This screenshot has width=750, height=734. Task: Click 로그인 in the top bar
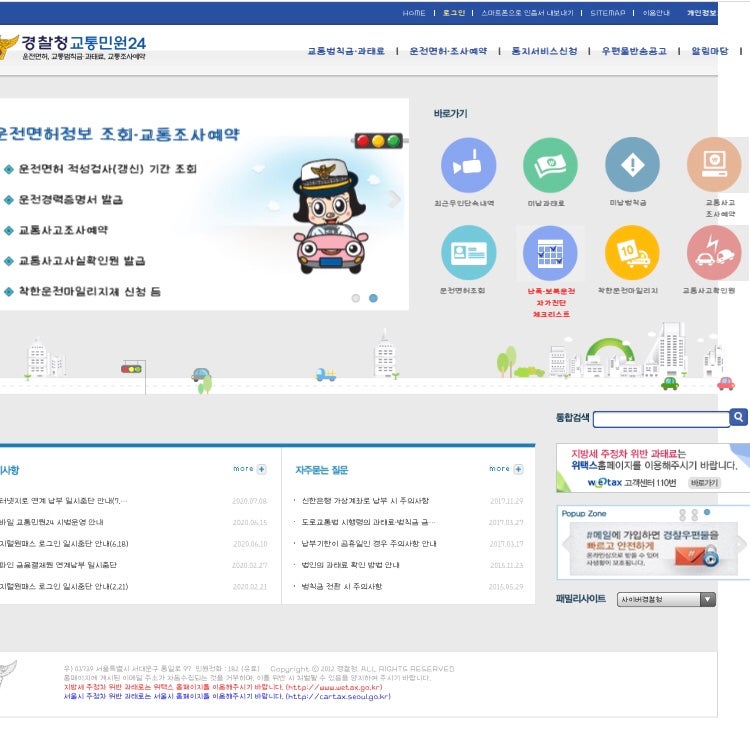click(453, 13)
